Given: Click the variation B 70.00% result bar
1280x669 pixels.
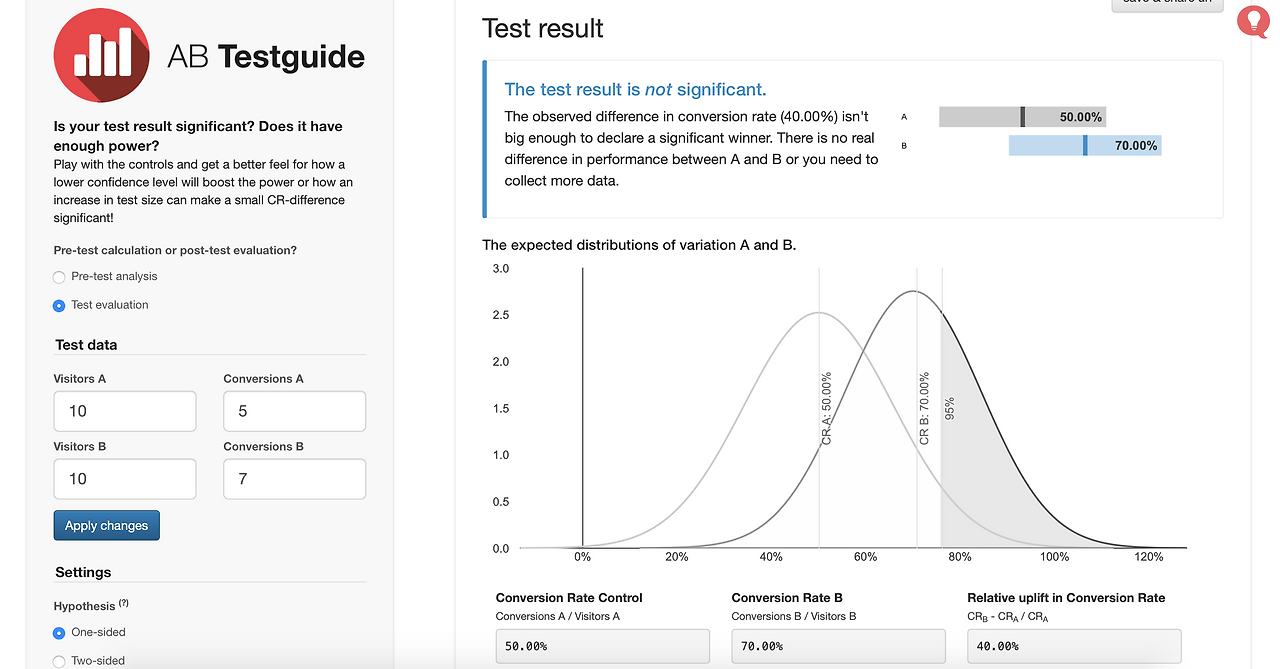Looking at the screenshot, I should click(x=1084, y=146).
